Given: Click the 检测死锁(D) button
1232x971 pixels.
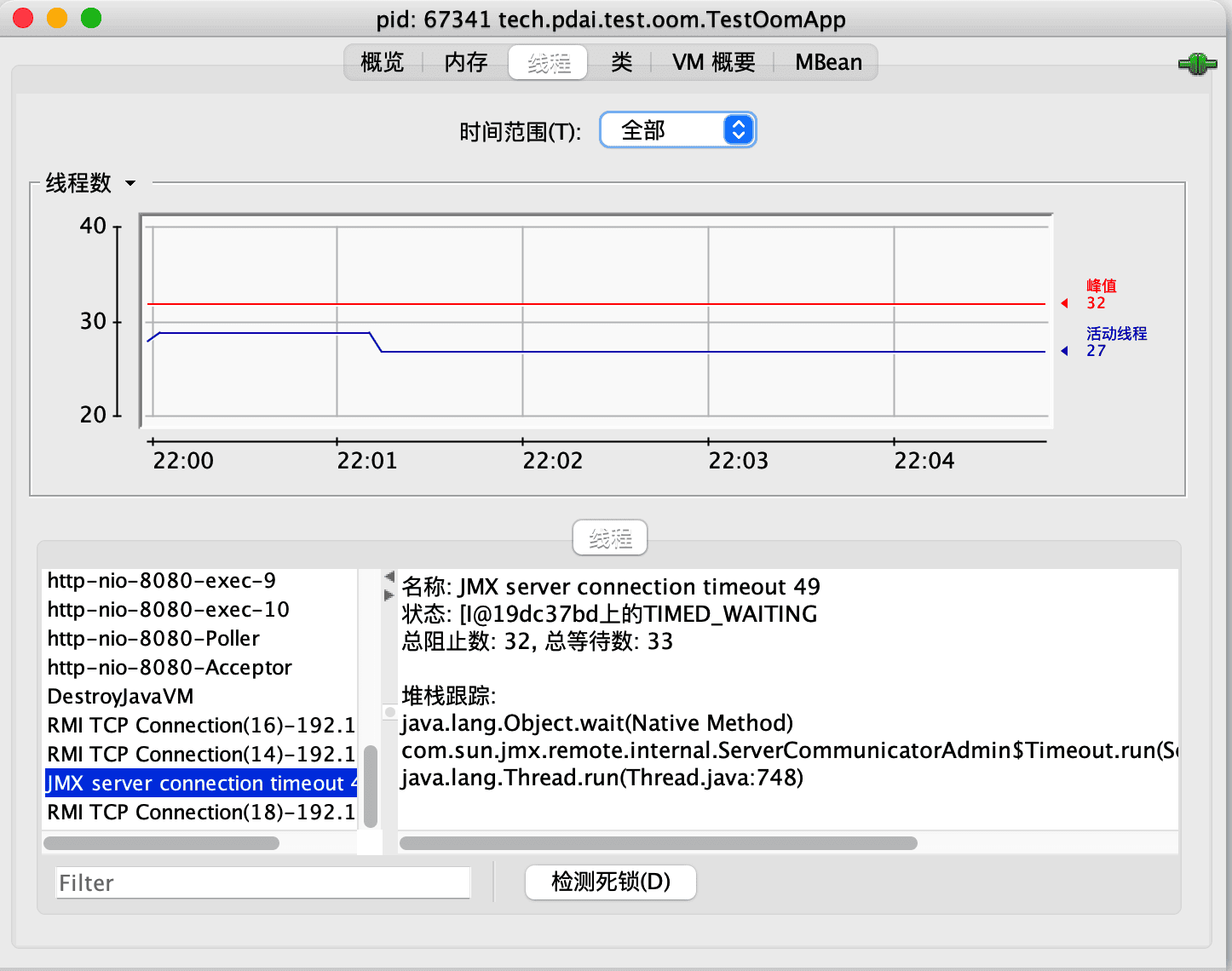Looking at the screenshot, I should (x=611, y=882).
